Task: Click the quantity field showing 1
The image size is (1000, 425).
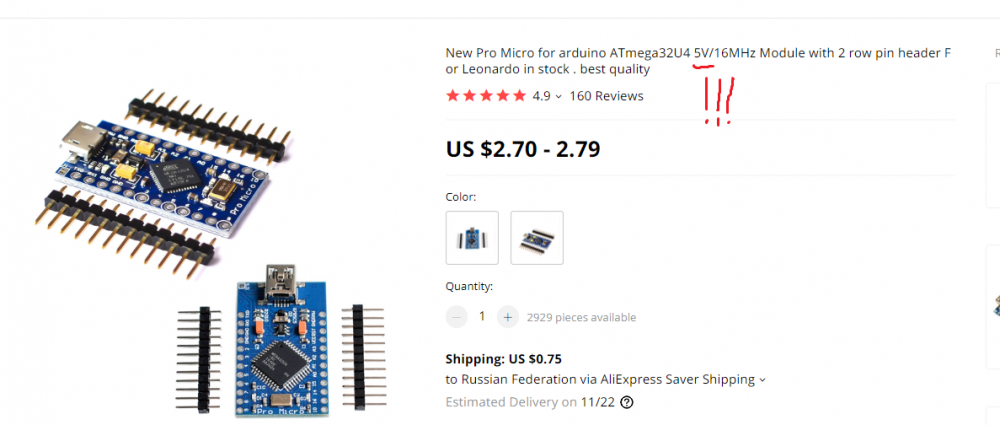Action: (x=482, y=317)
